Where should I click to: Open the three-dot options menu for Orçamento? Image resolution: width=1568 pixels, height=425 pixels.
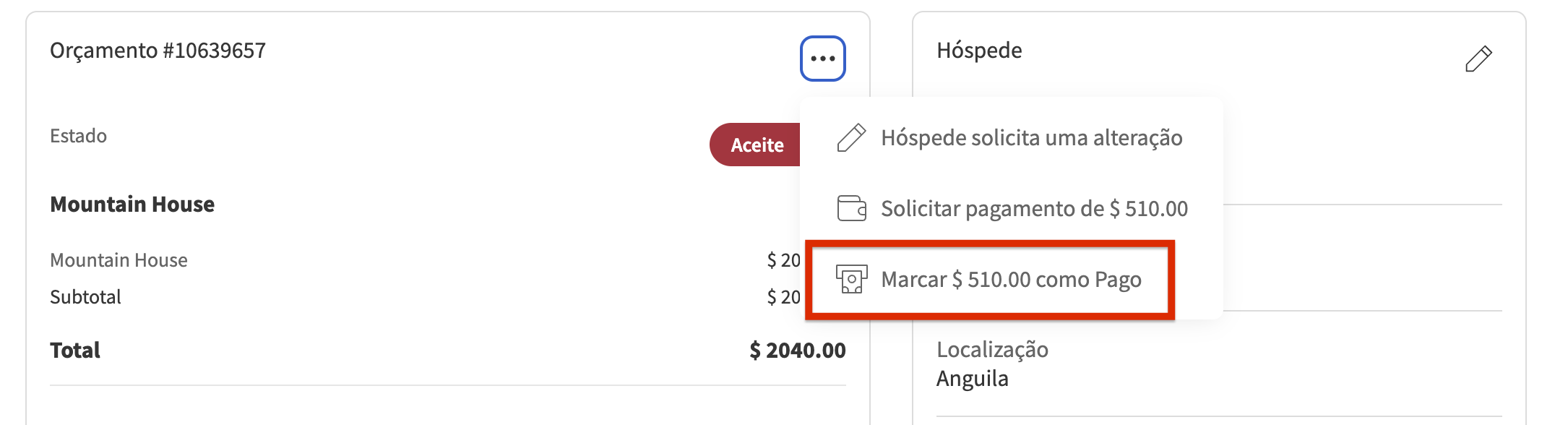(822, 59)
